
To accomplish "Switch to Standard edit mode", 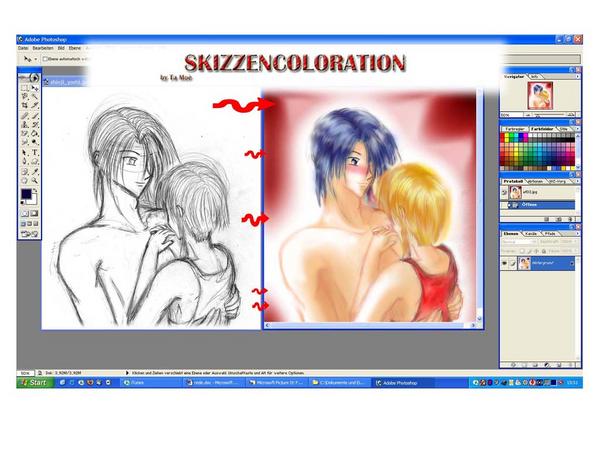I will pos(25,214).
